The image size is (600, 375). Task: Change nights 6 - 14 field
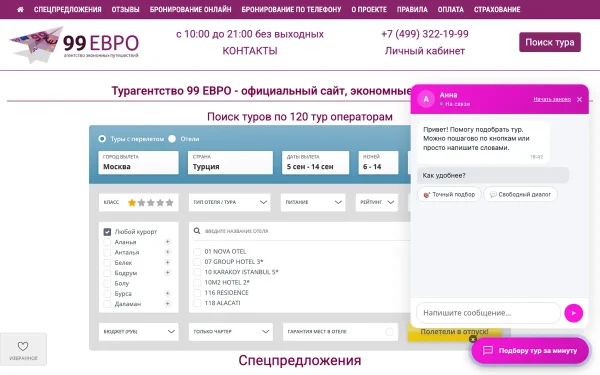(x=378, y=163)
